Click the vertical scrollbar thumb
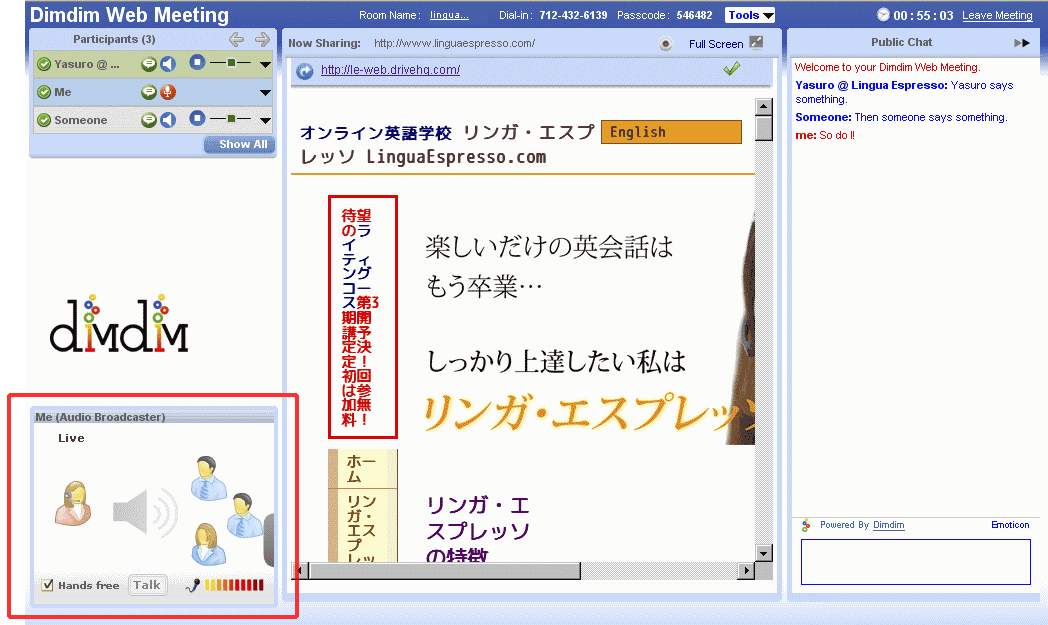Image resolution: width=1048 pixels, height=625 pixels. click(764, 128)
